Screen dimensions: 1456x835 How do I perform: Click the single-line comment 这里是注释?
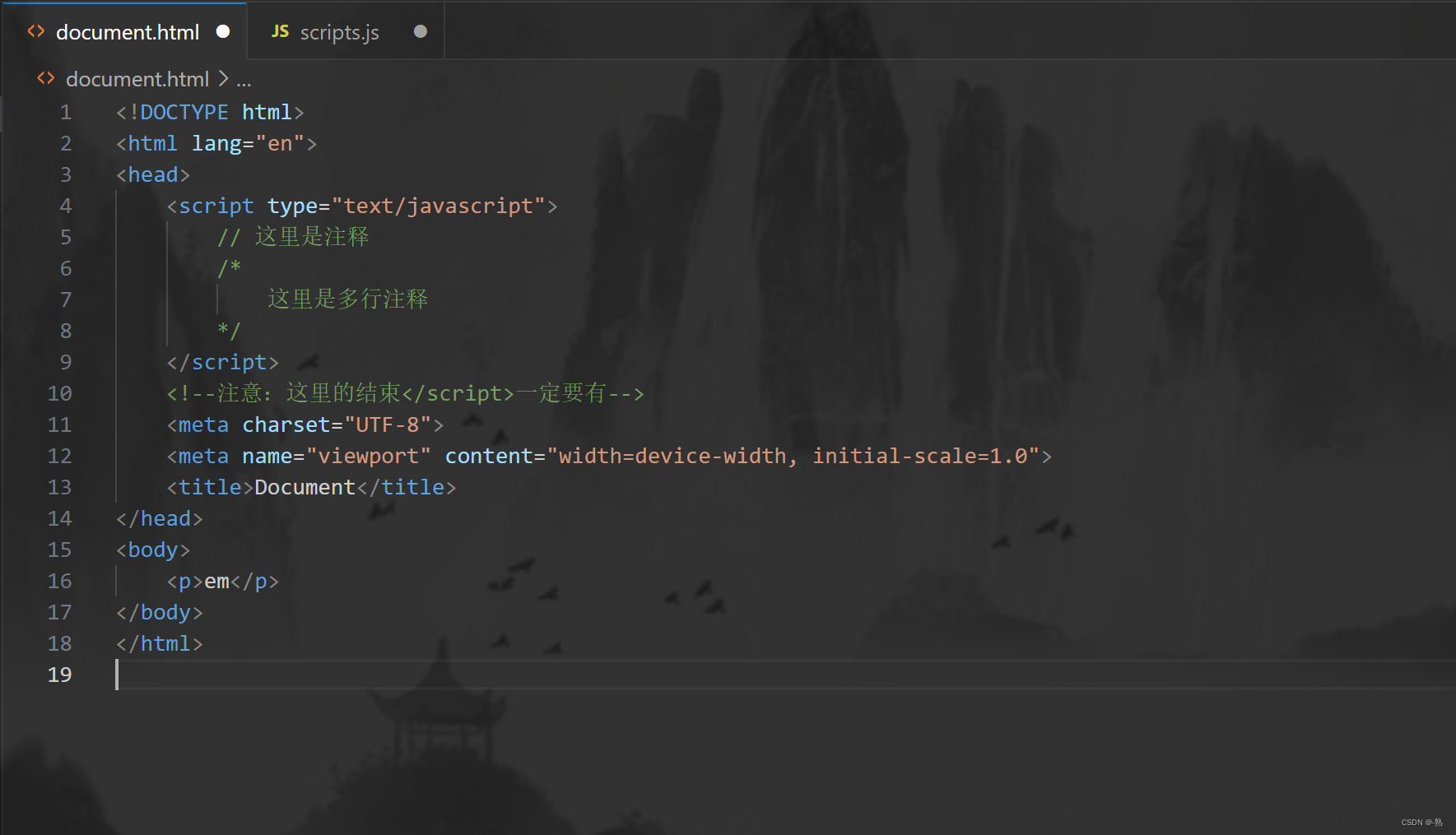(x=293, y=237)
